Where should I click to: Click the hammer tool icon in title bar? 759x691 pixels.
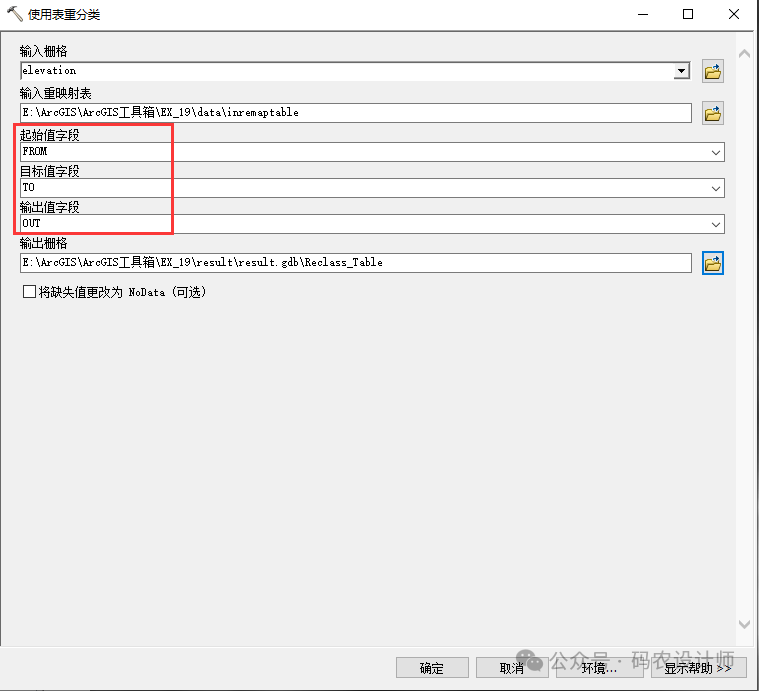coord(15,15)
